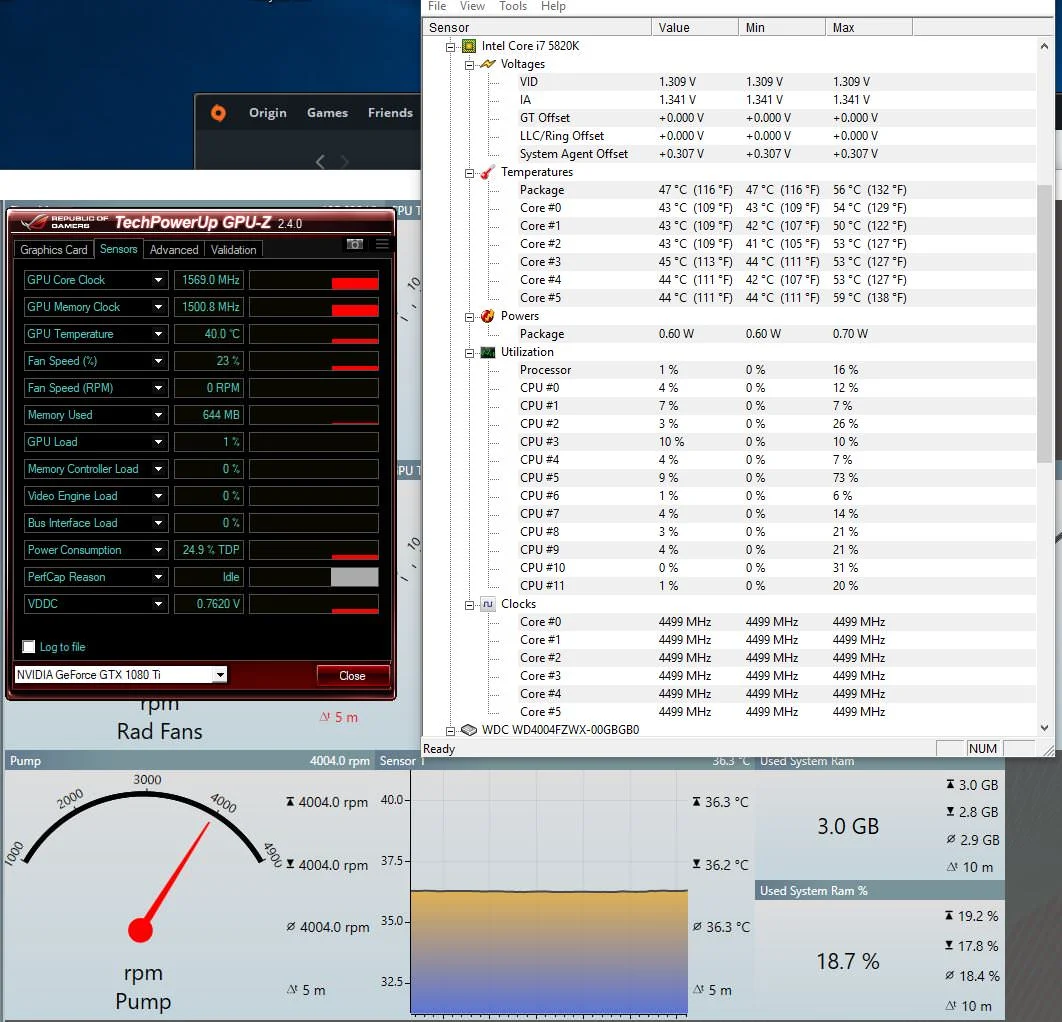
Task: Click the sensor list scroll down arrow
Action: point(1044,728)
